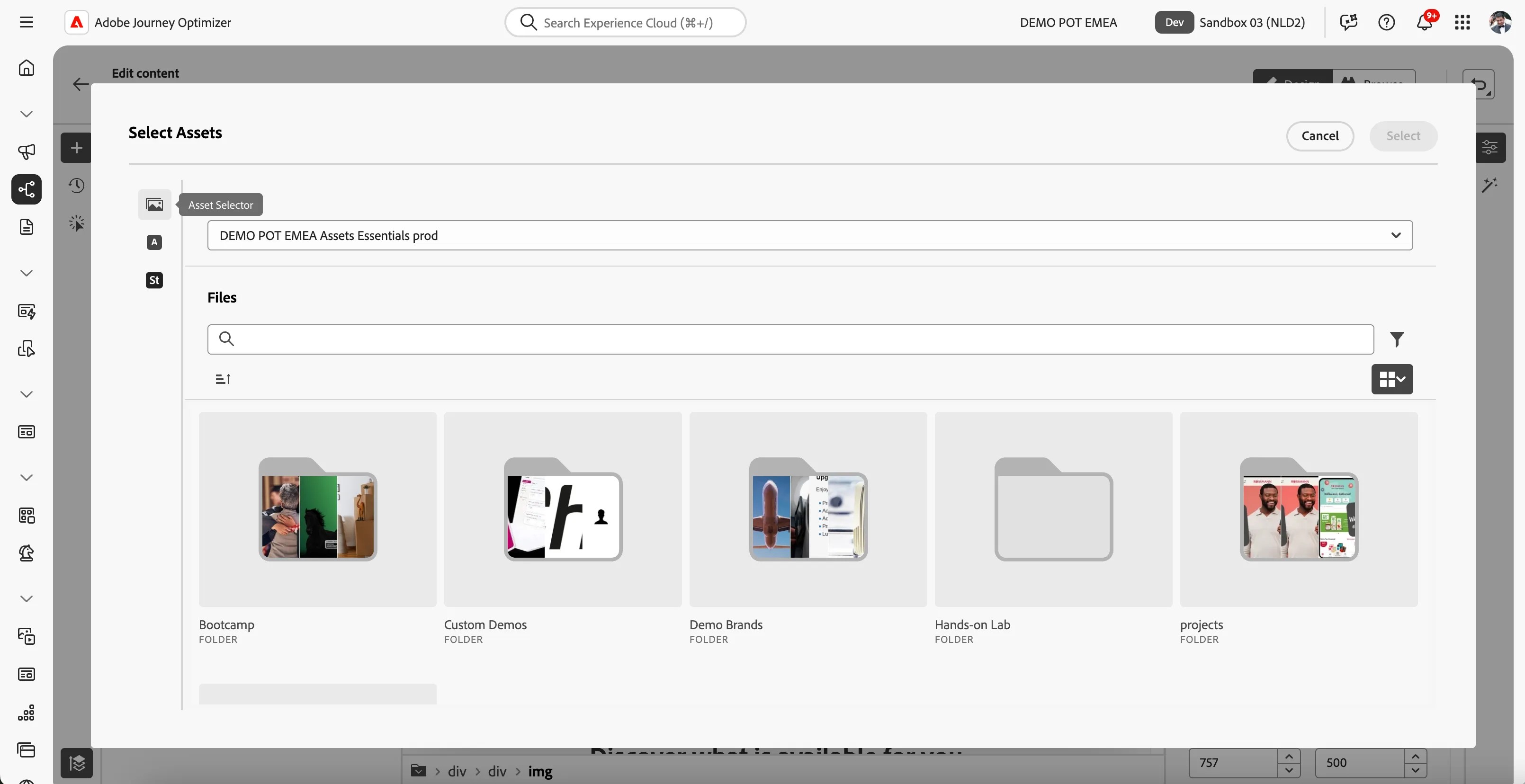The image size is (1525, 784).
Task: Go to Home in the left sidebar
Action: [x=26, y=68]
